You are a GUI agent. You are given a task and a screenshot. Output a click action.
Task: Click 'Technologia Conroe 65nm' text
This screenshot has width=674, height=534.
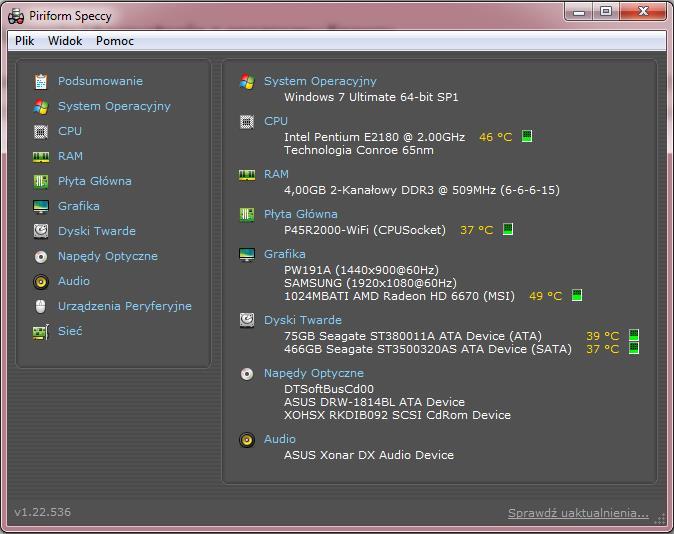point(358,150)
